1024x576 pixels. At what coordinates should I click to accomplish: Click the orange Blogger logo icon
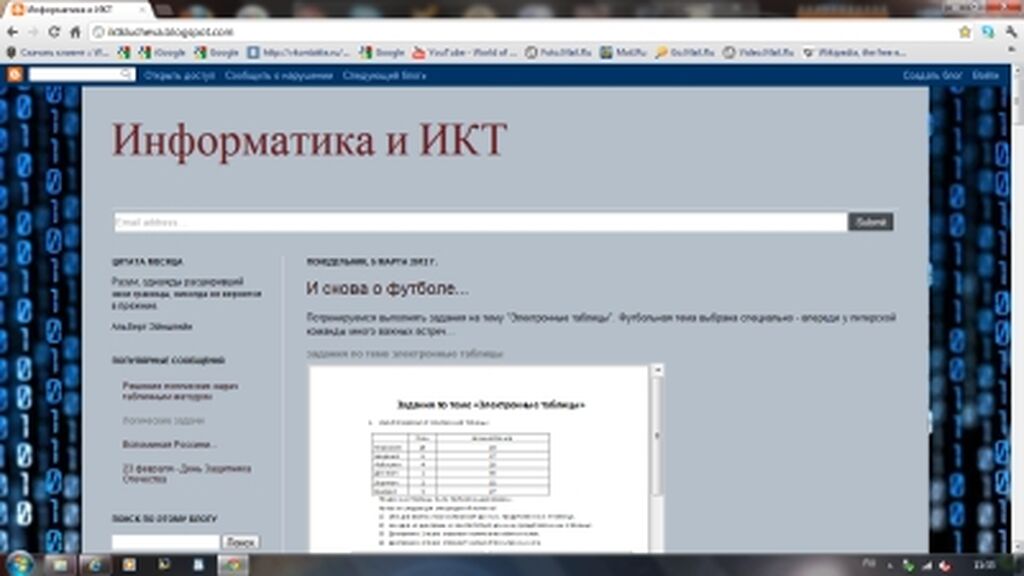15,75
